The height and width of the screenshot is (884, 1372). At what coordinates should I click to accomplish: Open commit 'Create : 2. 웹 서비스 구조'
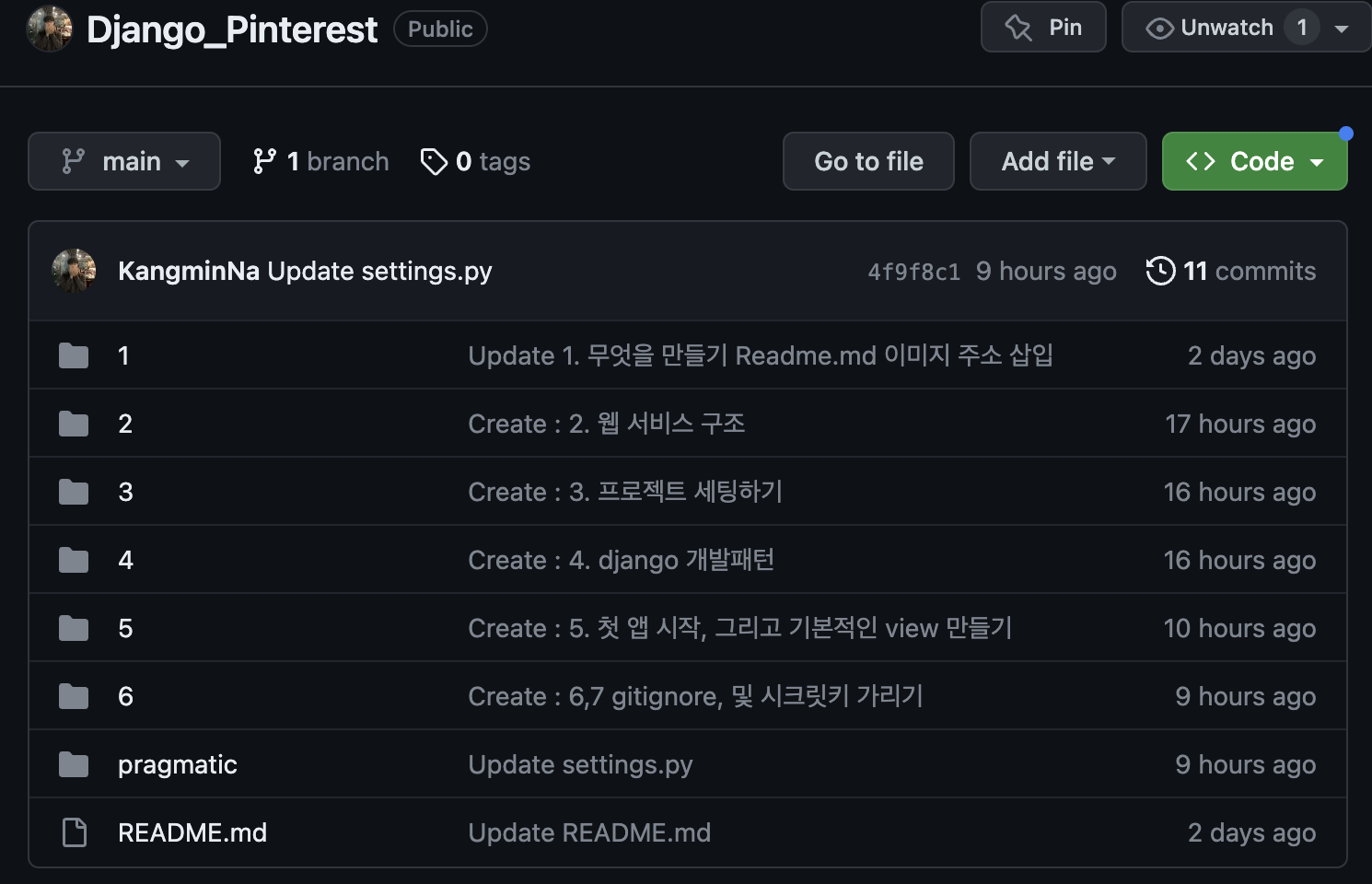pyautogui.click(x=607, y=424)
